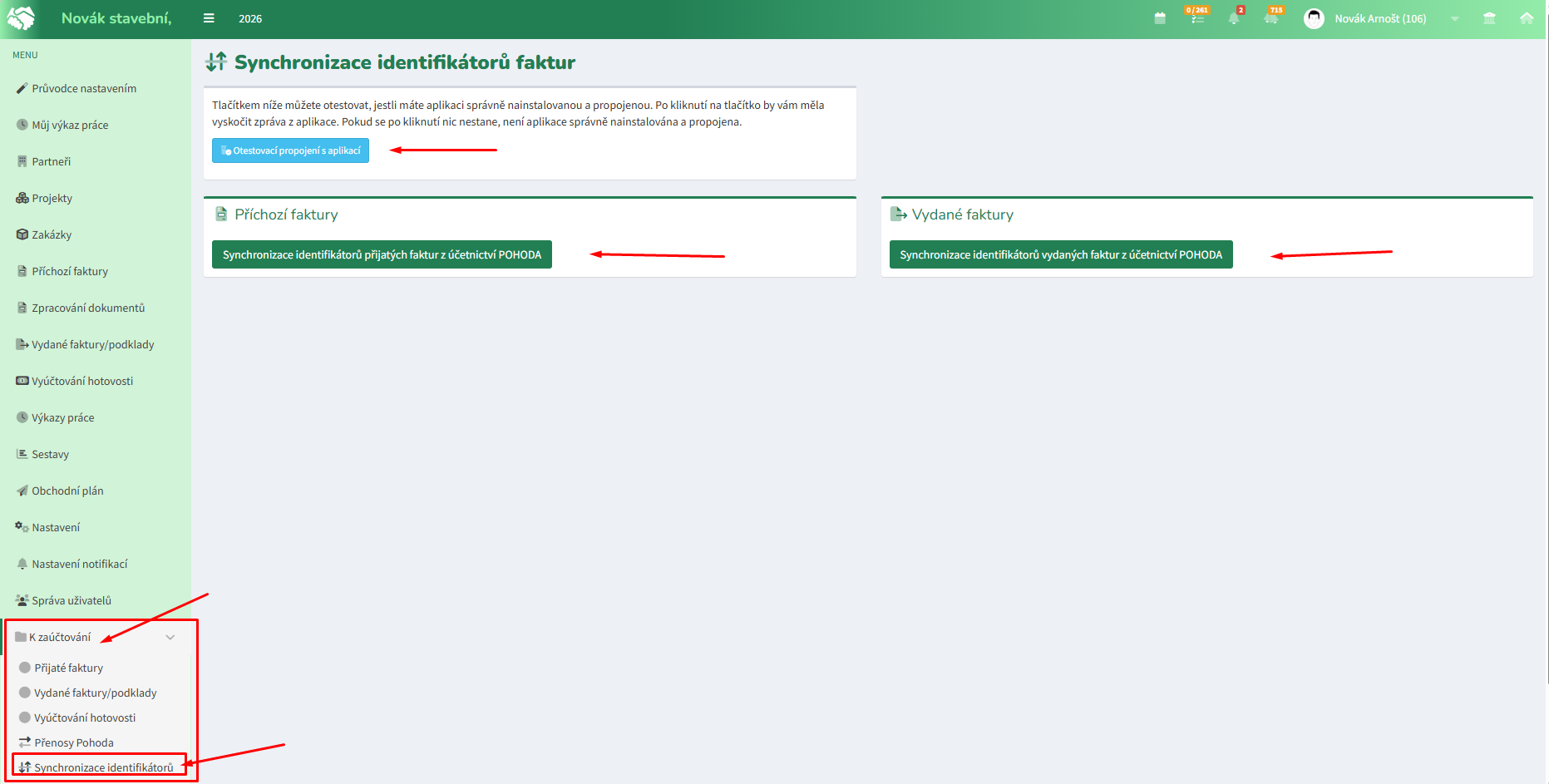Open the task list icon showing 0/261
This screenshot has height=784, width=1549.
point(1197,18)
